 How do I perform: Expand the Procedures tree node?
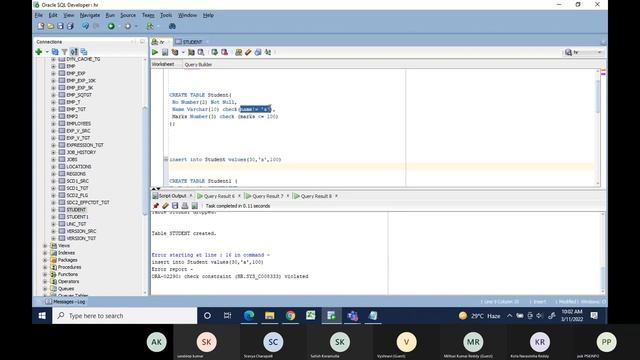(x=45, y=267)
